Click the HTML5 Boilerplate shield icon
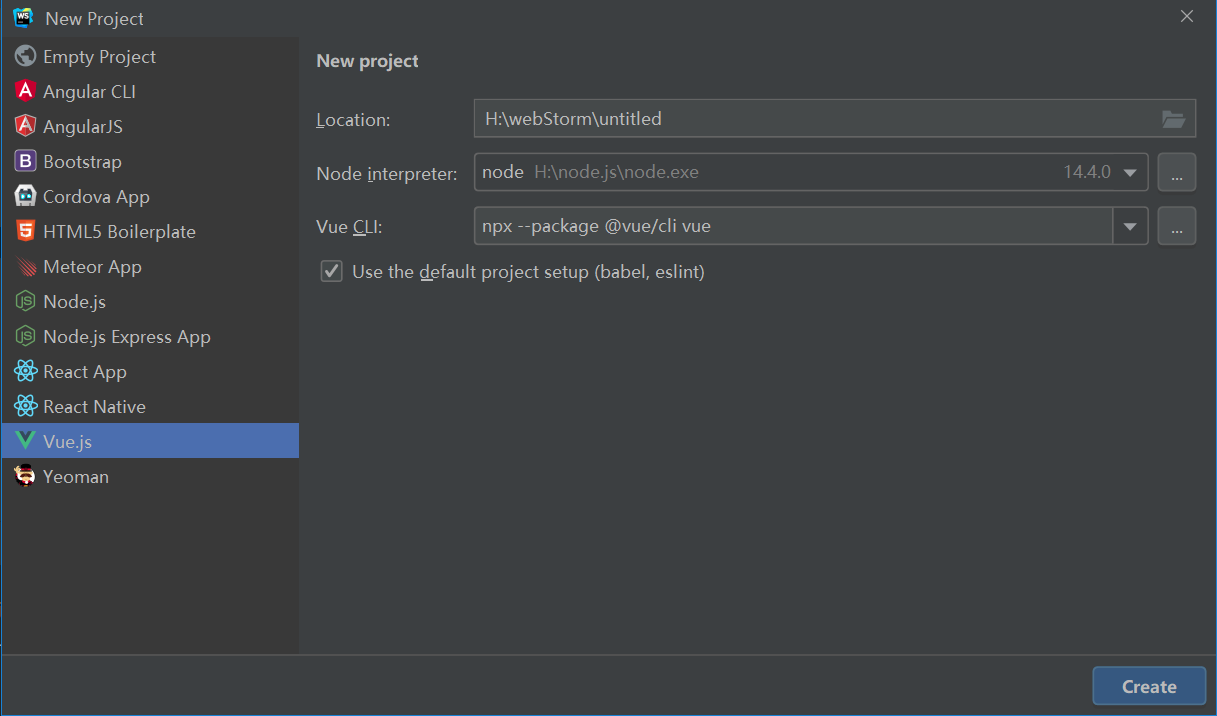Image resolution: width=1217 pixels, height=716 pixels. [x=25, y=232]
